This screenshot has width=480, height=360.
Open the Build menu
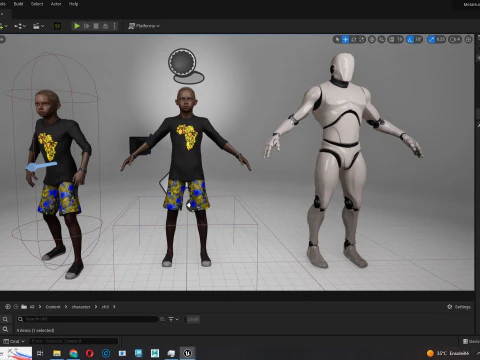18,4
